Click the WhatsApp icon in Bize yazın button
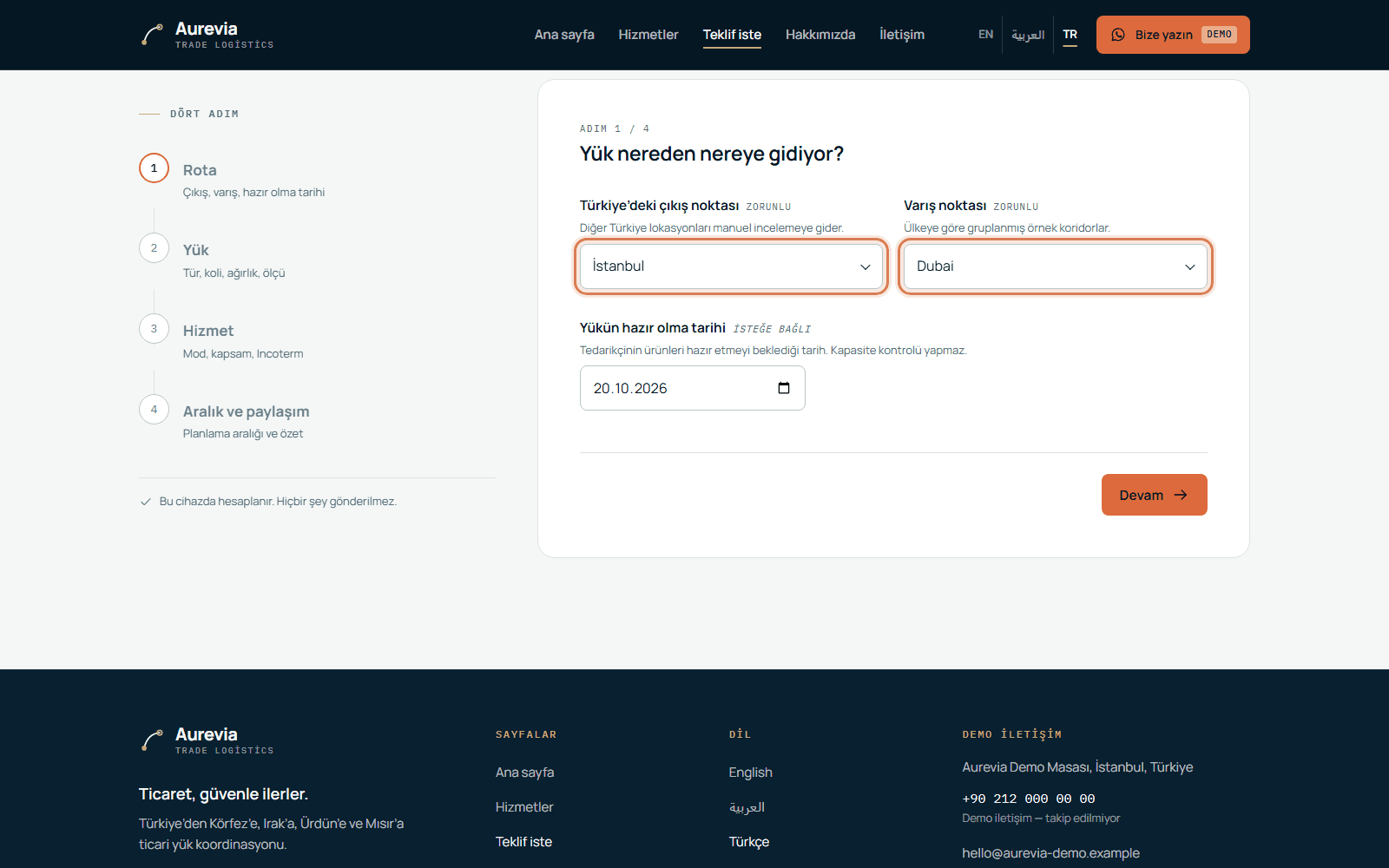 1118,35
